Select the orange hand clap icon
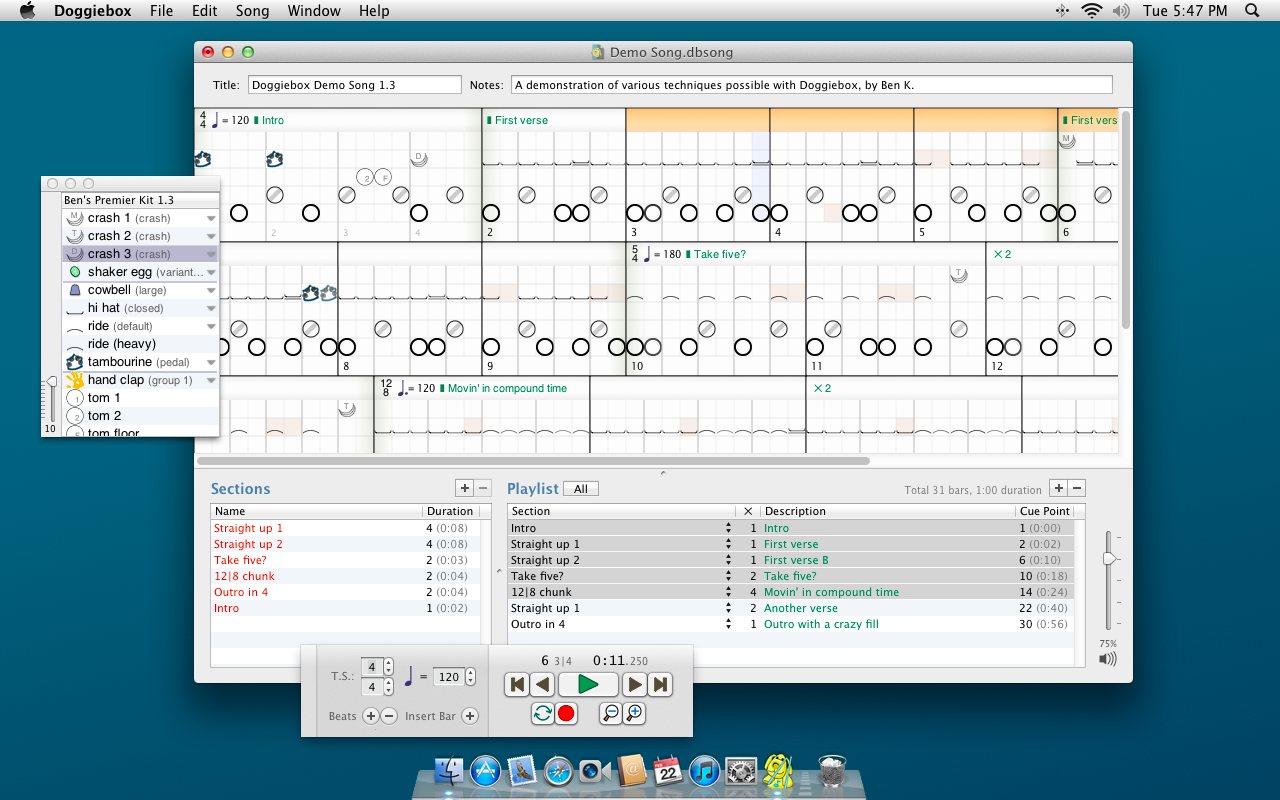The image size is (1280, 800). (74, 380)
